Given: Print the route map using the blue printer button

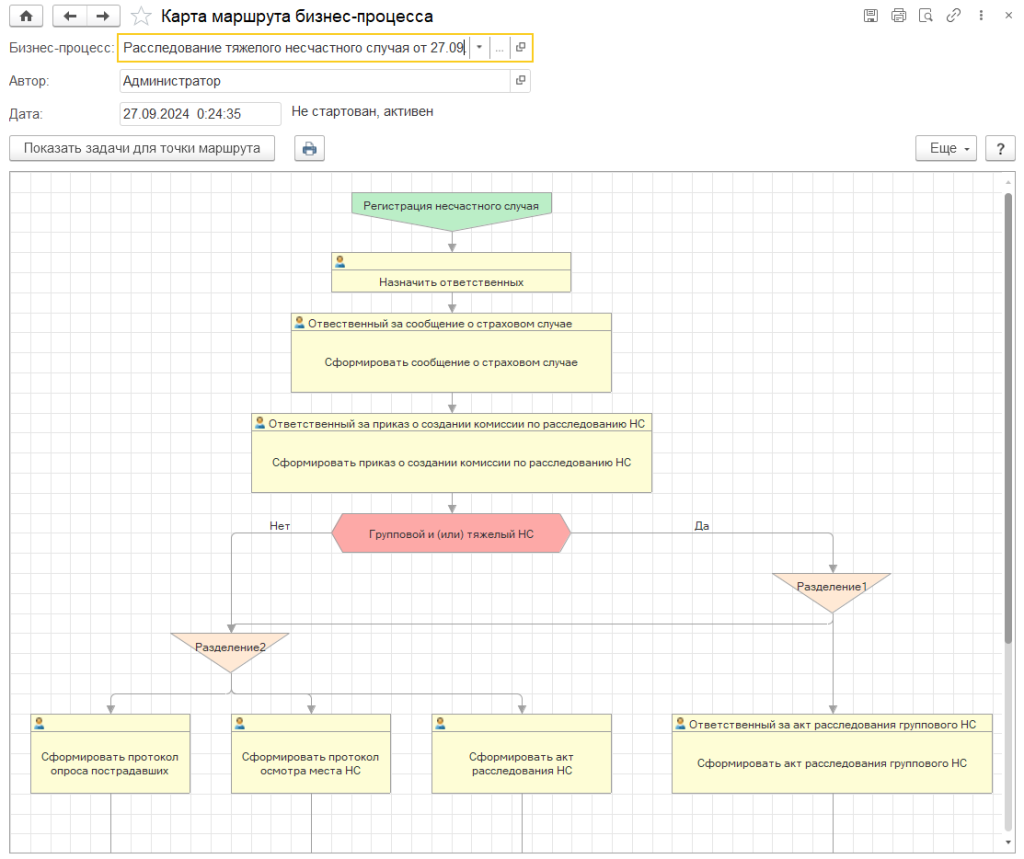Looking at the screenshot, I should pos(309,149).
